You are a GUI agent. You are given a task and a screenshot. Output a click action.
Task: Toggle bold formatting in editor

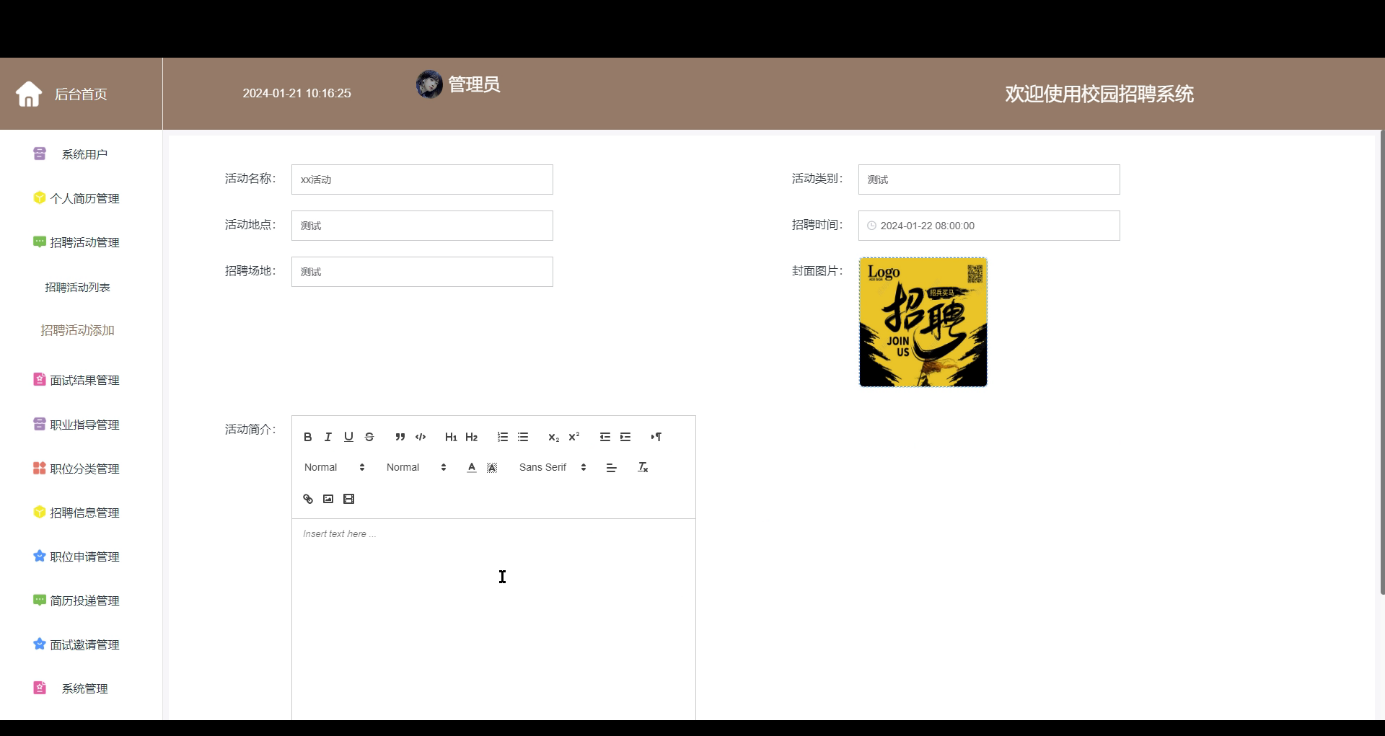[308, 437]
